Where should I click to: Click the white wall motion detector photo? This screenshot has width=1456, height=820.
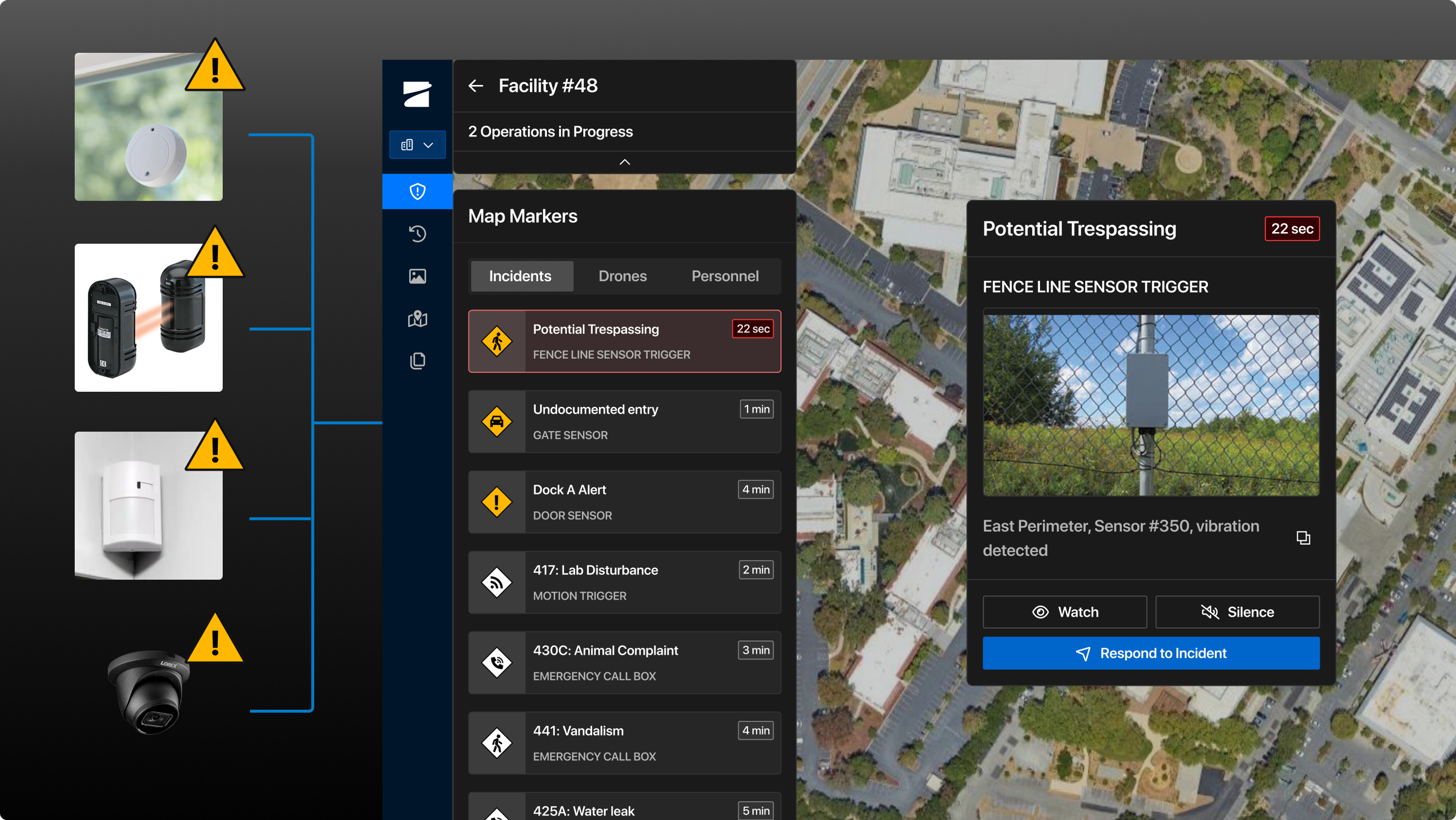click(x=149, y=505)
